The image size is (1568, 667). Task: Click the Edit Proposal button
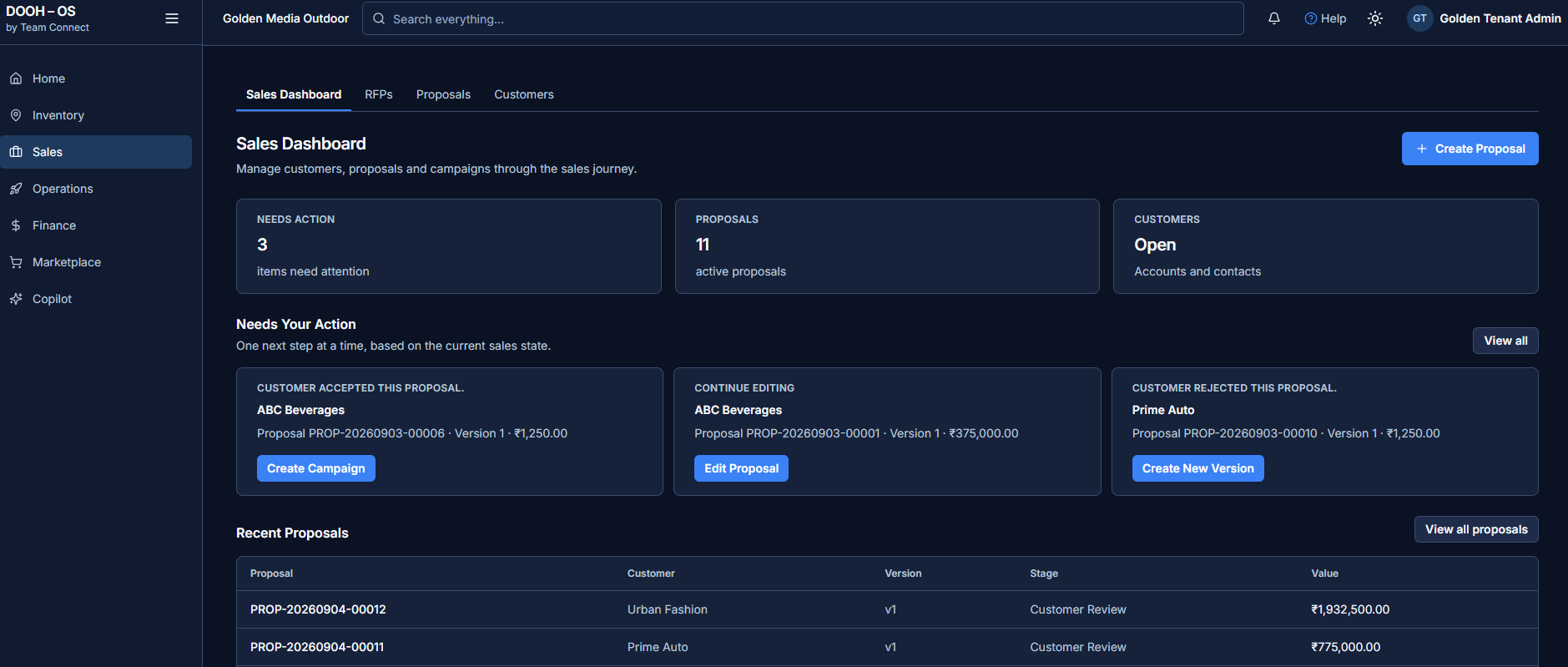741,468
